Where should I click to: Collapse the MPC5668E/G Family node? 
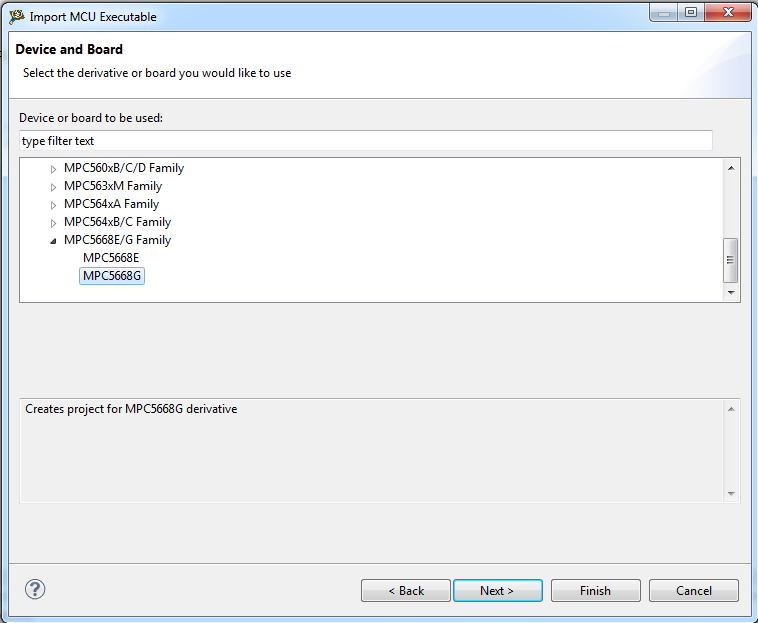coord(53,241)
